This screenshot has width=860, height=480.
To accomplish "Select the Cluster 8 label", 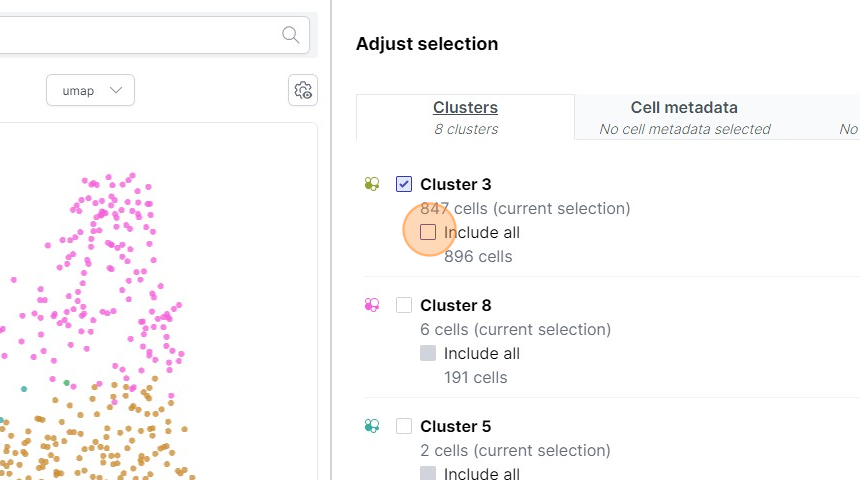I will point(455,305).
